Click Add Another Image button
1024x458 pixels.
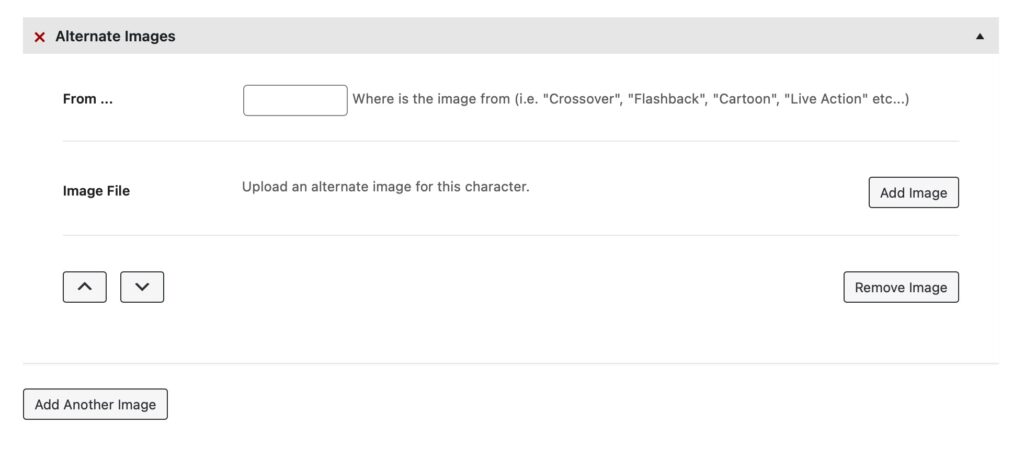tap(95, 404)
